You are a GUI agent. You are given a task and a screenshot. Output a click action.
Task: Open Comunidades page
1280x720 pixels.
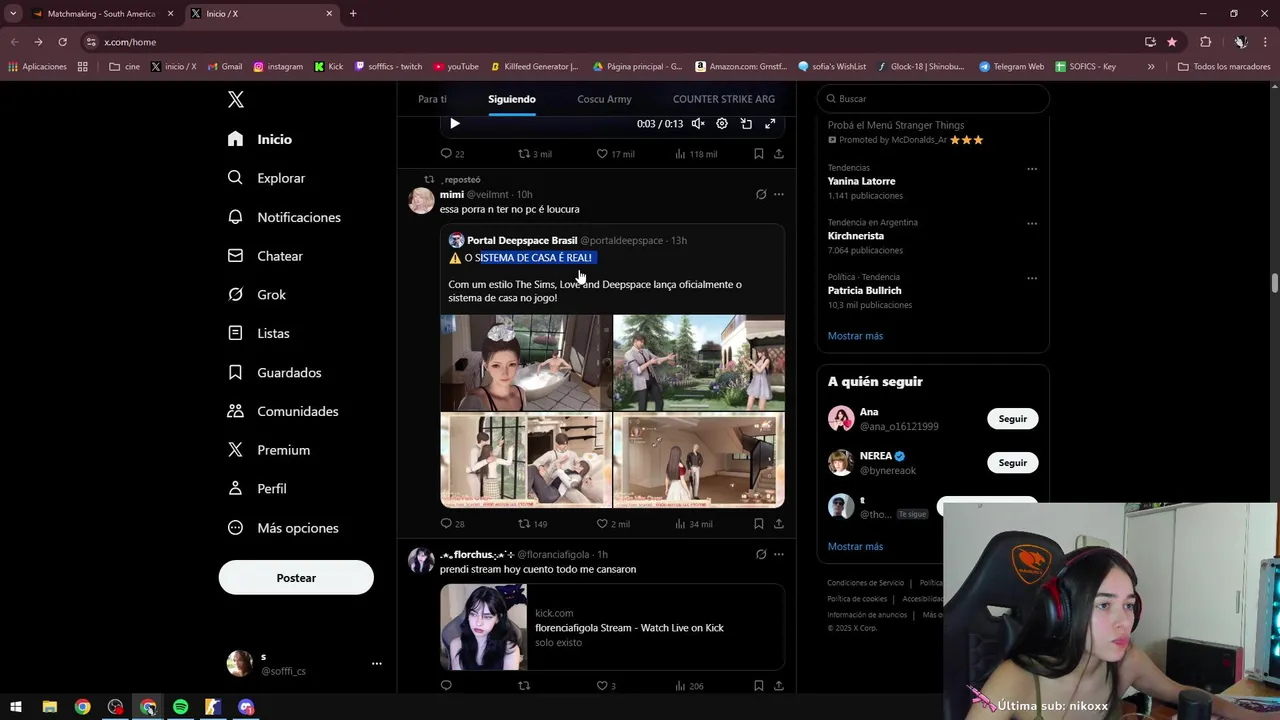[283, 411]
